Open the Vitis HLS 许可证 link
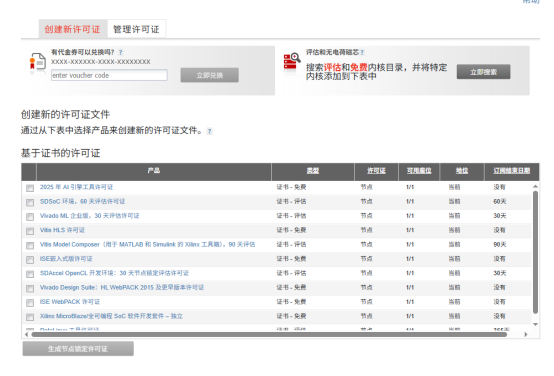Image resolution: width=554 pixels, height=376 pixels. pyautogui.click(x=62, y=230)
